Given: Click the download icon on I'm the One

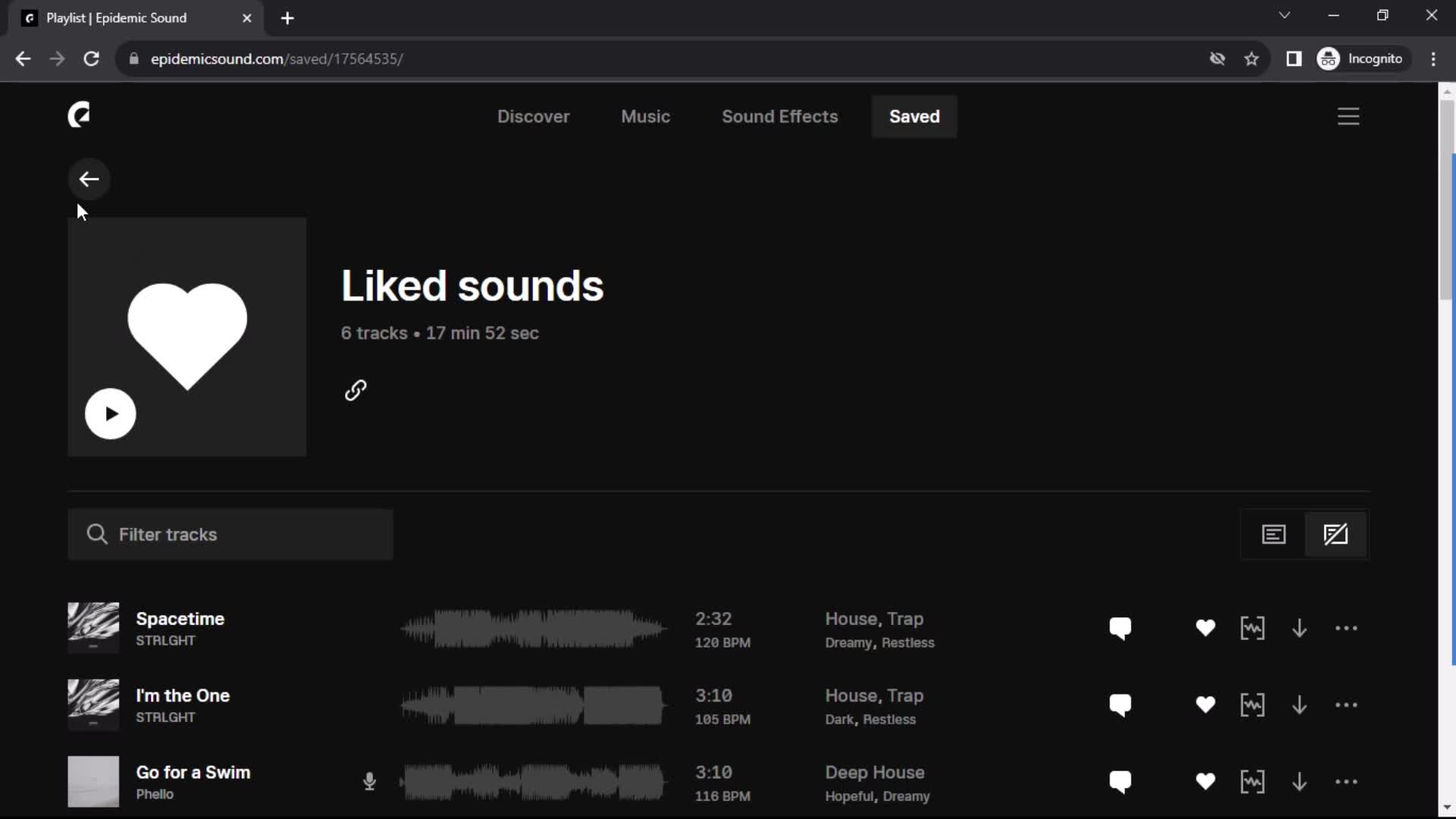Looking at the screenshot, I should click(1299, 705).
